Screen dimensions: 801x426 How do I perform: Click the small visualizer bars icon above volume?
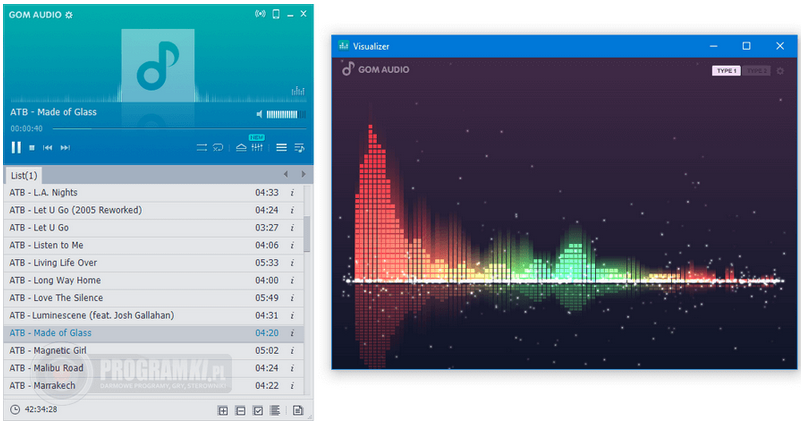pos(298,91)
